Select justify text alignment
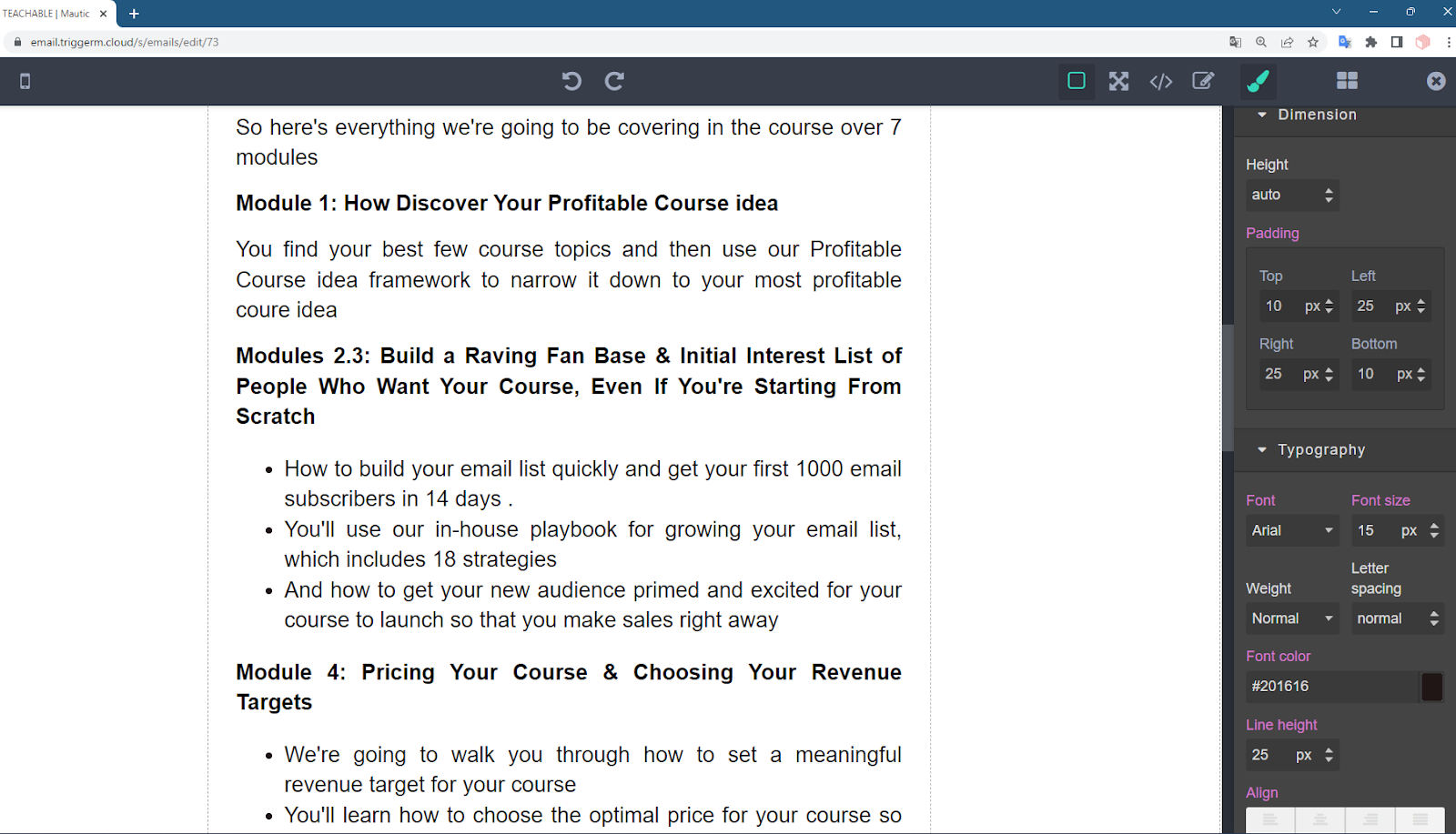The width and height of the screenshot is (1456, 834). (x=1420, y=819)
